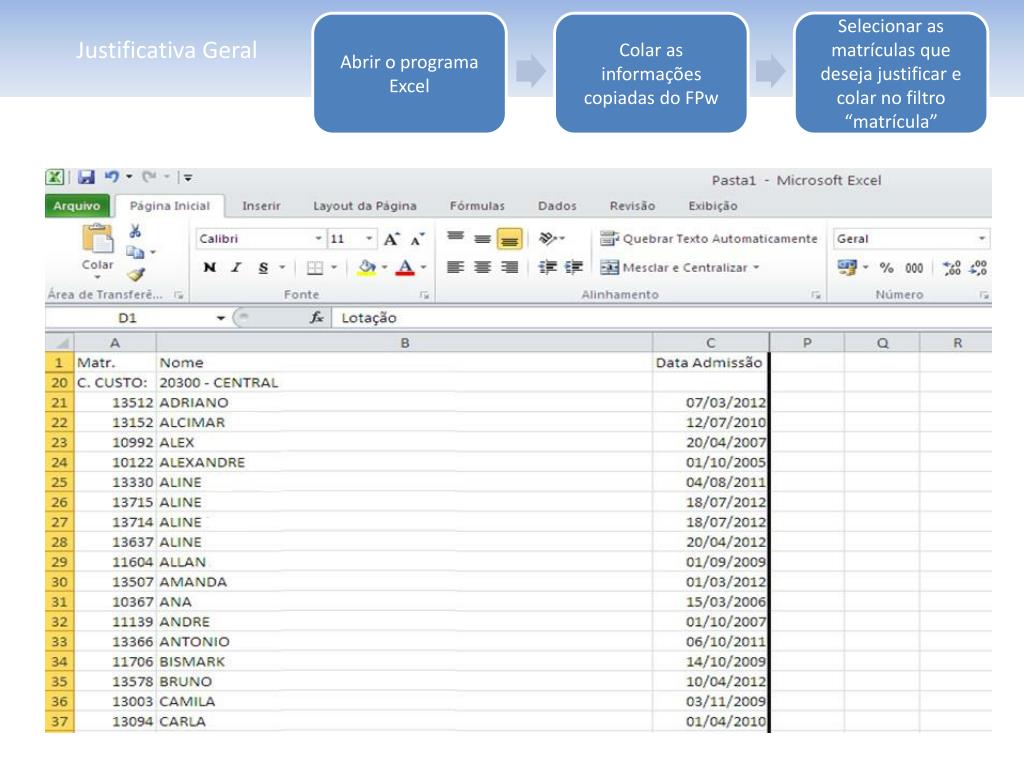Apply Percent Style with the % icon
The height and width of the screenshot is (768, 1024).
click(886, 268)
